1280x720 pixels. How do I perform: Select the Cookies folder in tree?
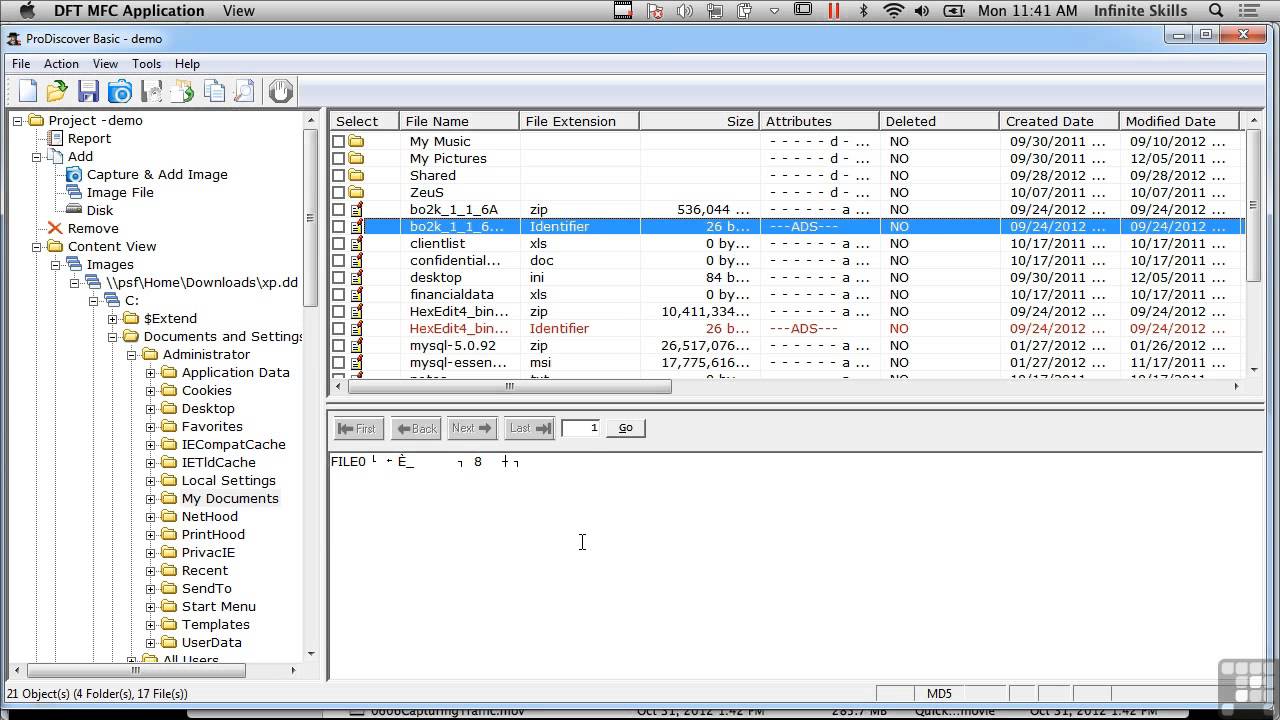tap(206, 390)
